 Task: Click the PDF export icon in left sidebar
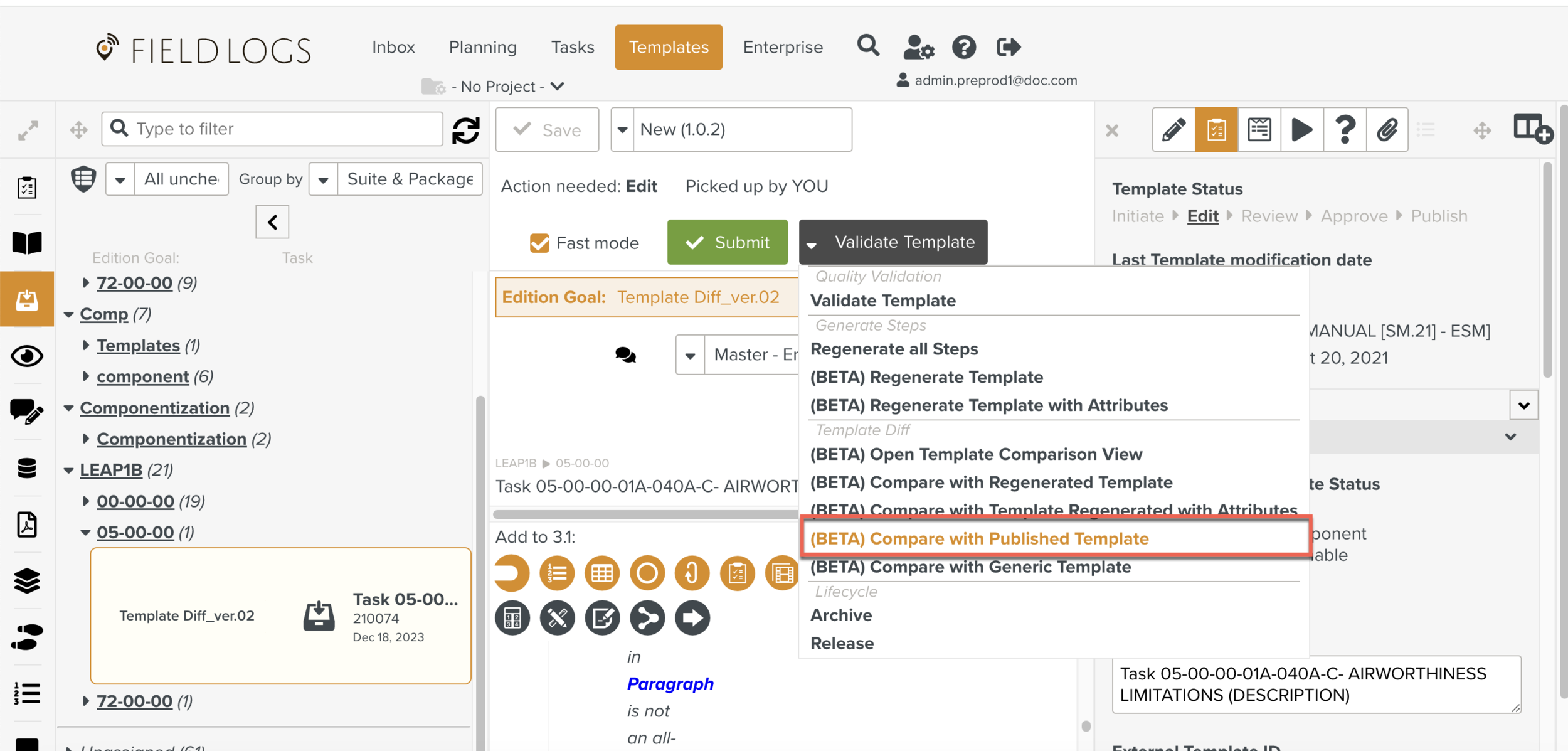26,525
